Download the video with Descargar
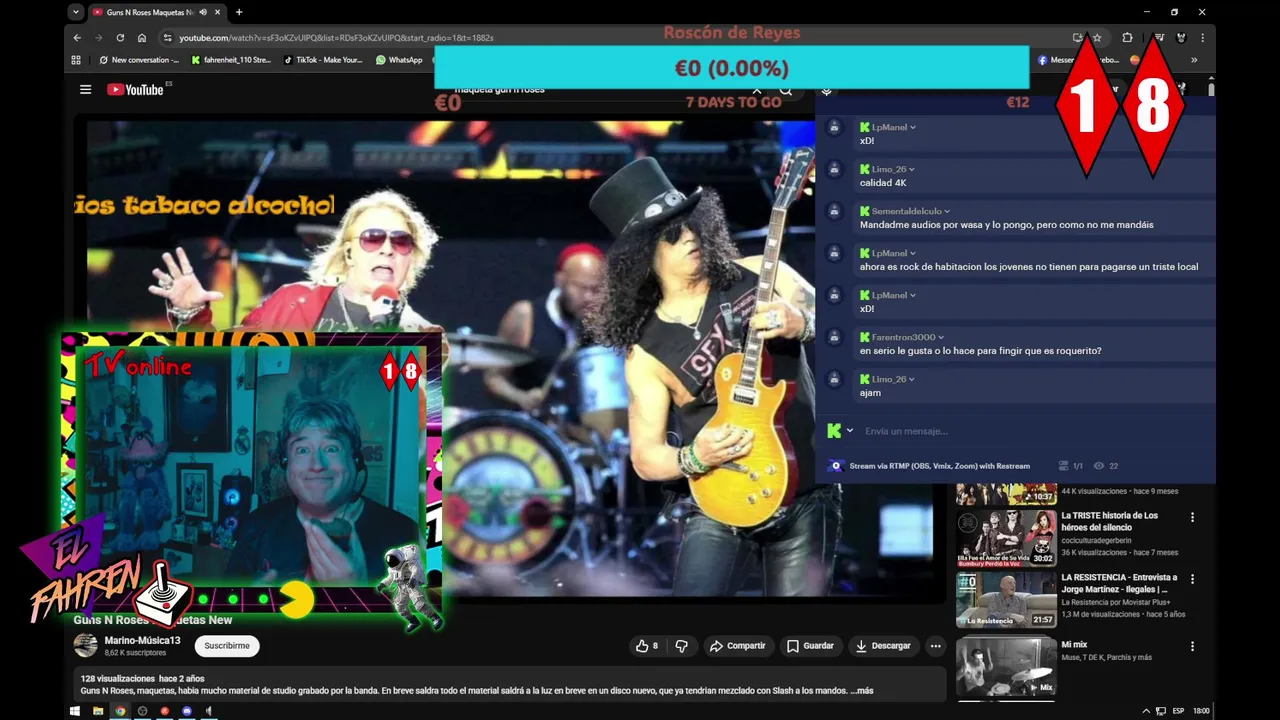 pyautogui.click(x=883, y=646)
